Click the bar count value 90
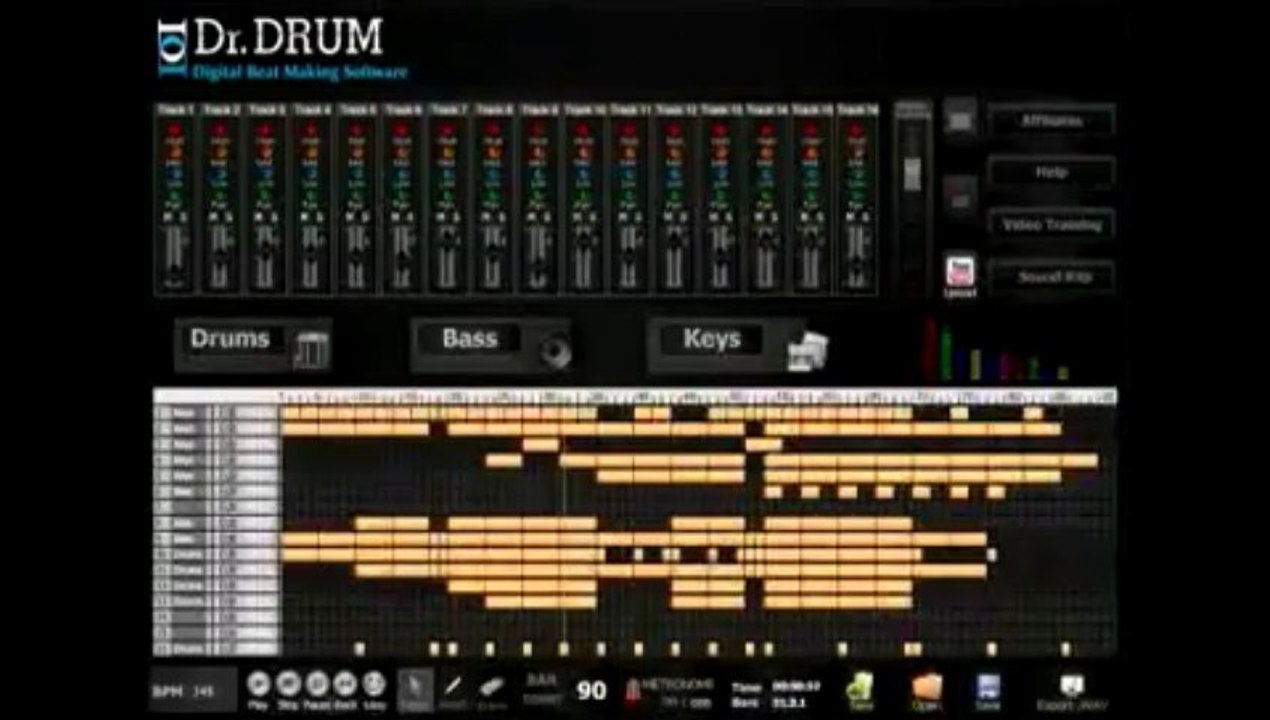This screenshot has width=1270, height=720. [591, 690]
